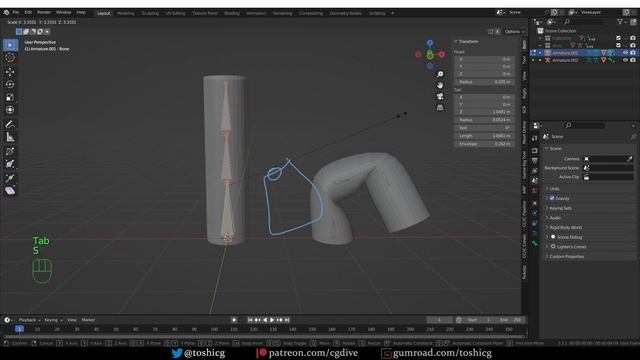Click the Play animation button

point(272,320)
